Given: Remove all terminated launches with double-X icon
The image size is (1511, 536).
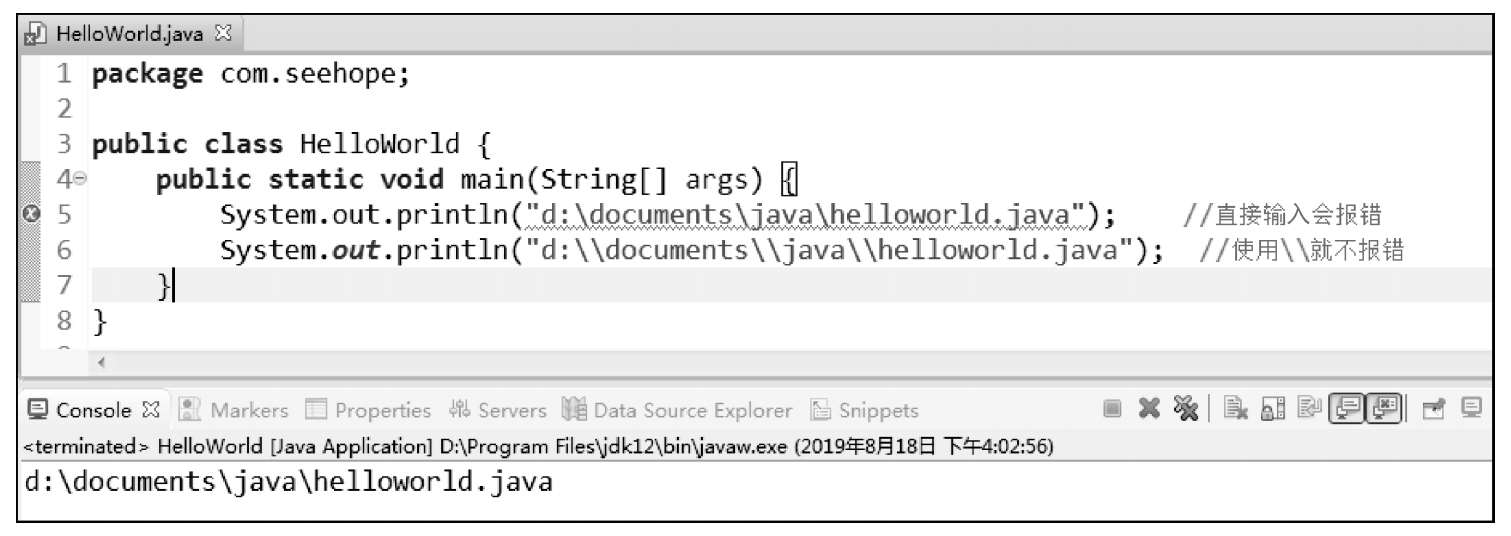Looking at the screenshot, I should coord(1185,409).
